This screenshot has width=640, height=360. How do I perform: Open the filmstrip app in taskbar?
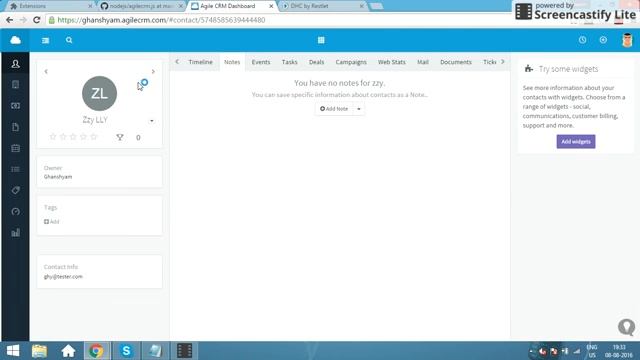tap(184, 351)
